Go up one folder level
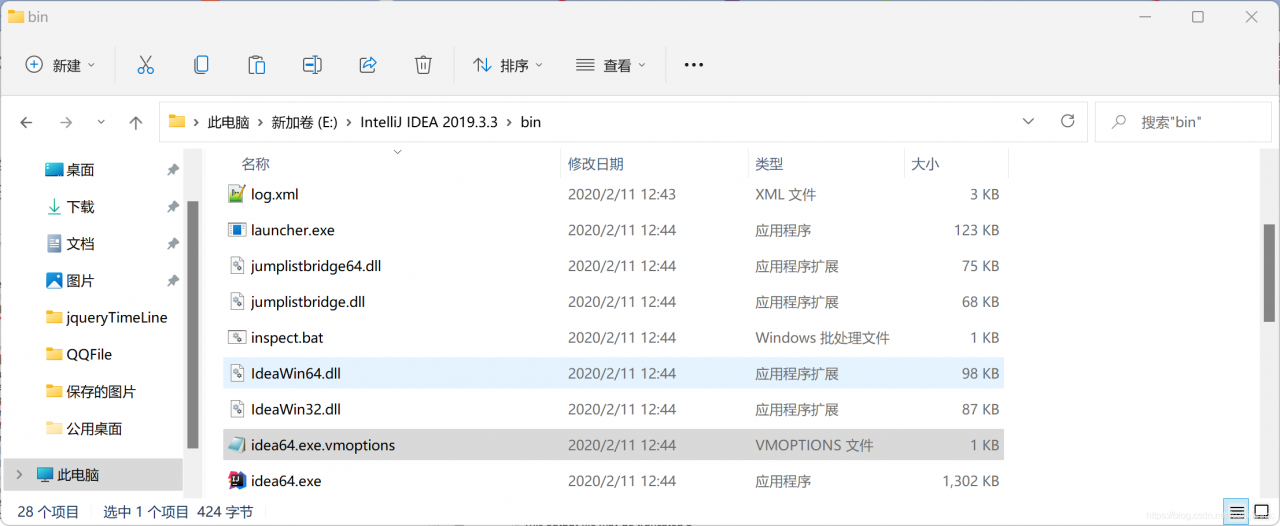The image size is (1280, 526). (x=136, y=122)
